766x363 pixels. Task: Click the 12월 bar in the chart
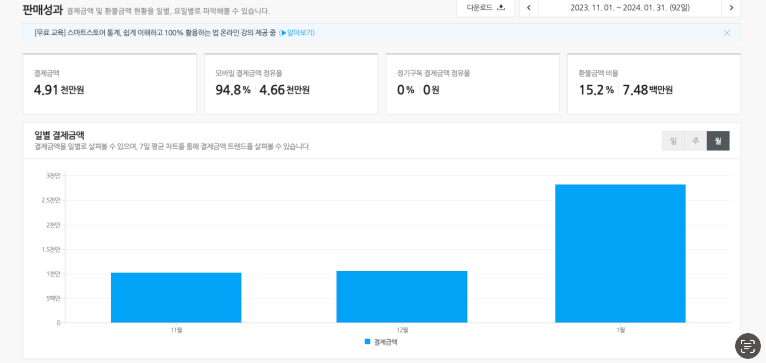point(402,297)
